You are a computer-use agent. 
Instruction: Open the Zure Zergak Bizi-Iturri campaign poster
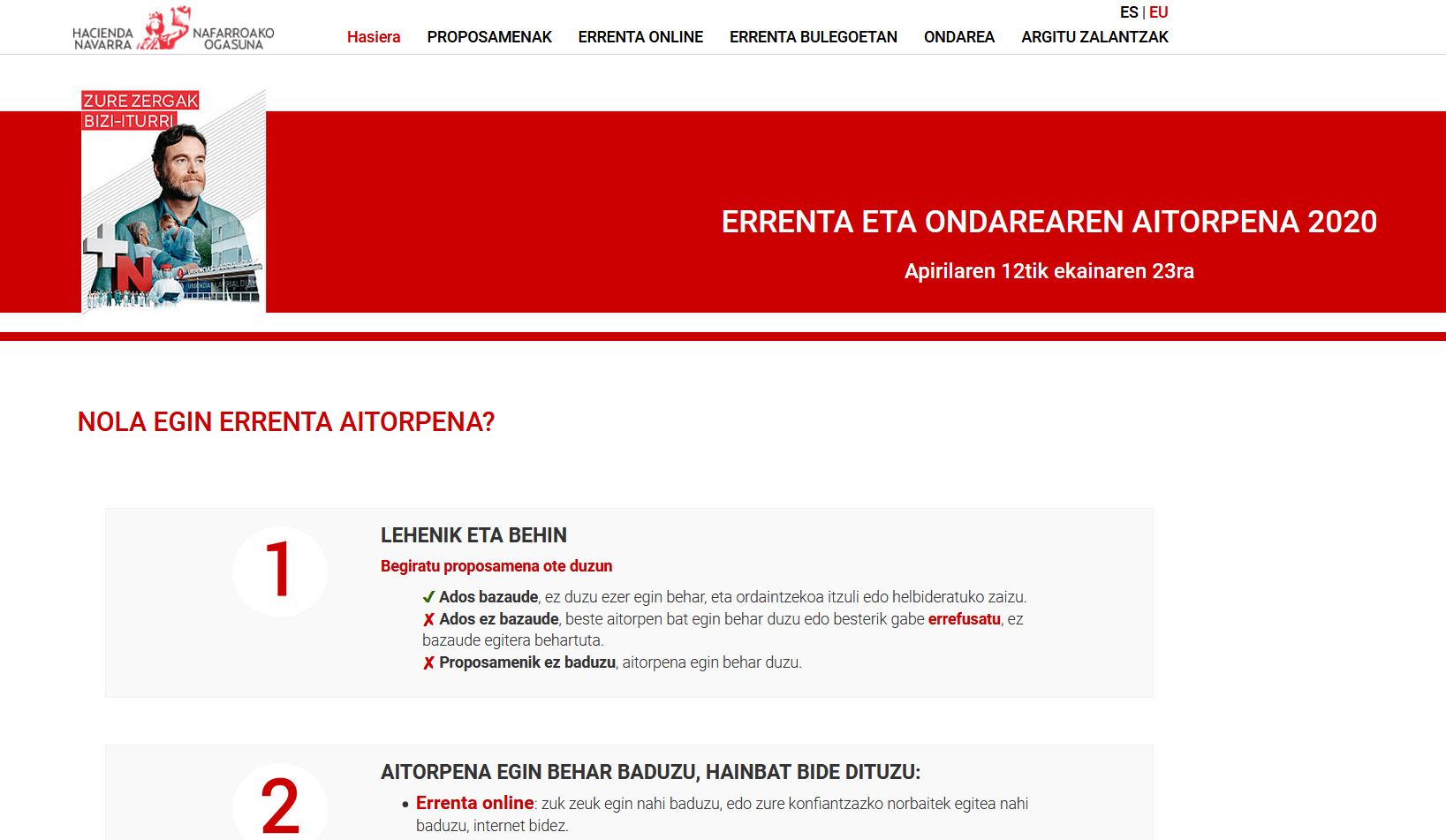coord(173,201)
